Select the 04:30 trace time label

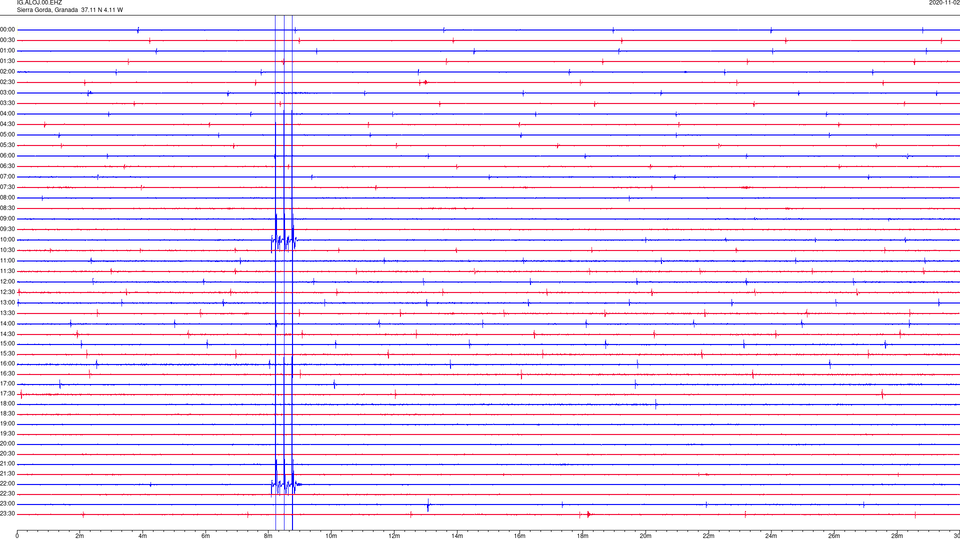8,124
